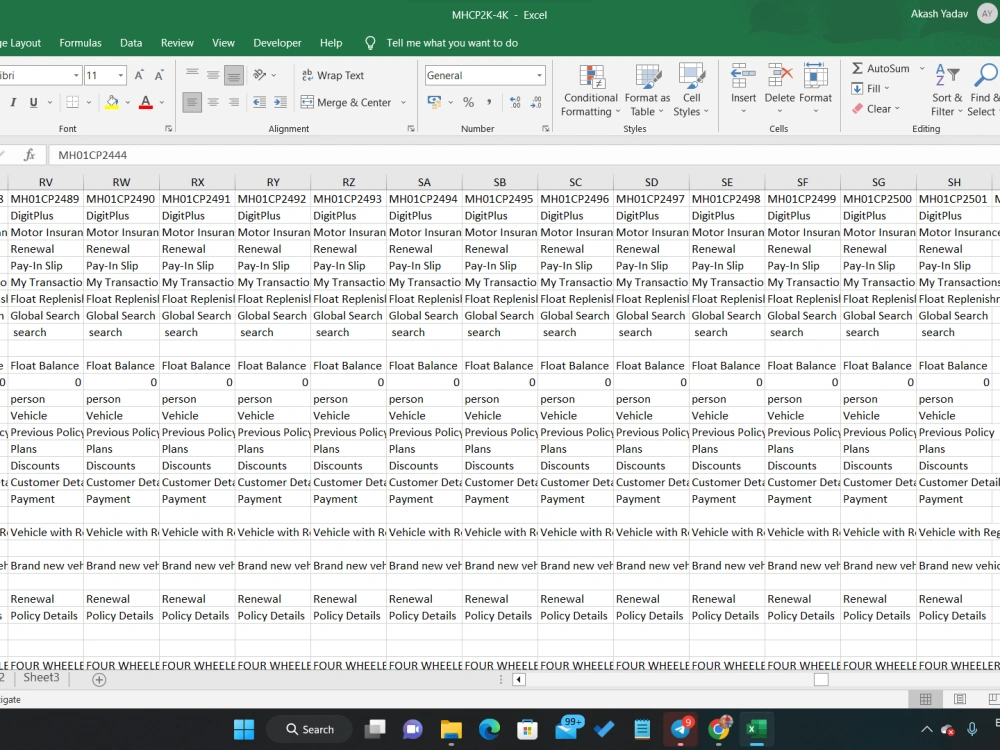Decrease the cell indent

pyautogui.click(x=259, y=102)
